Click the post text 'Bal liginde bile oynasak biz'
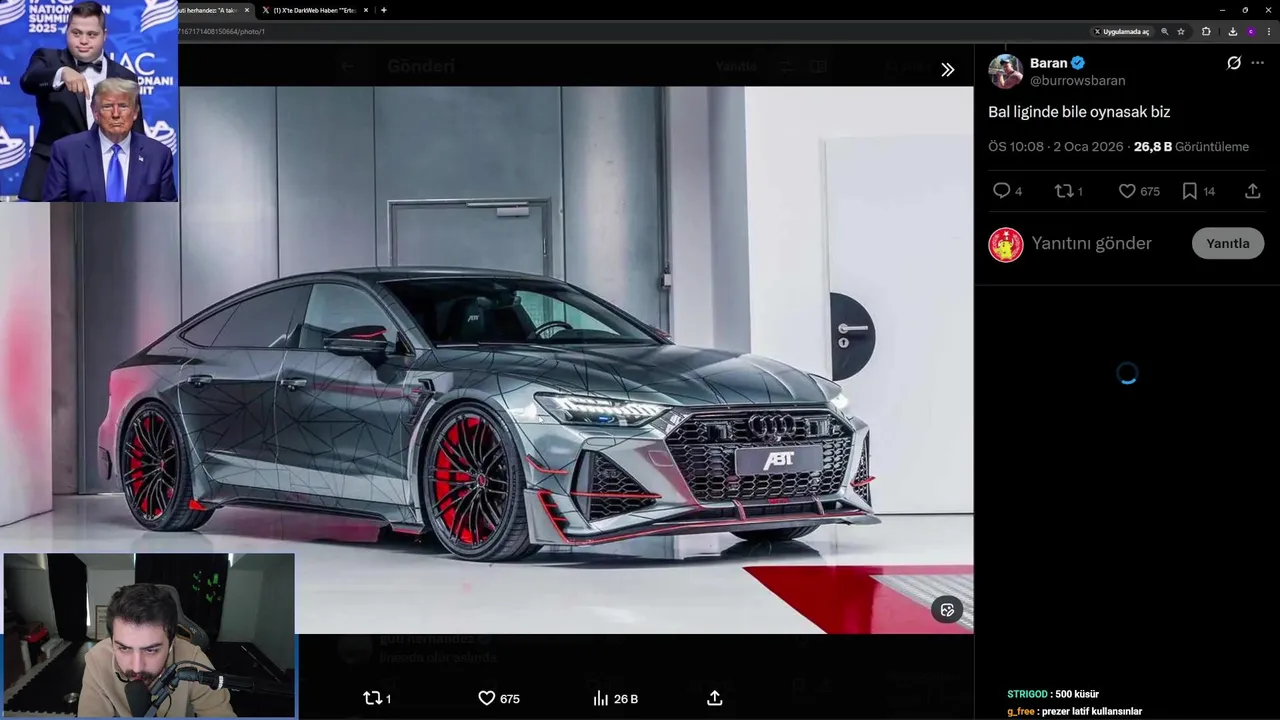The width and height of the screenshot is (1280, 720). (x=1079, y=112)
